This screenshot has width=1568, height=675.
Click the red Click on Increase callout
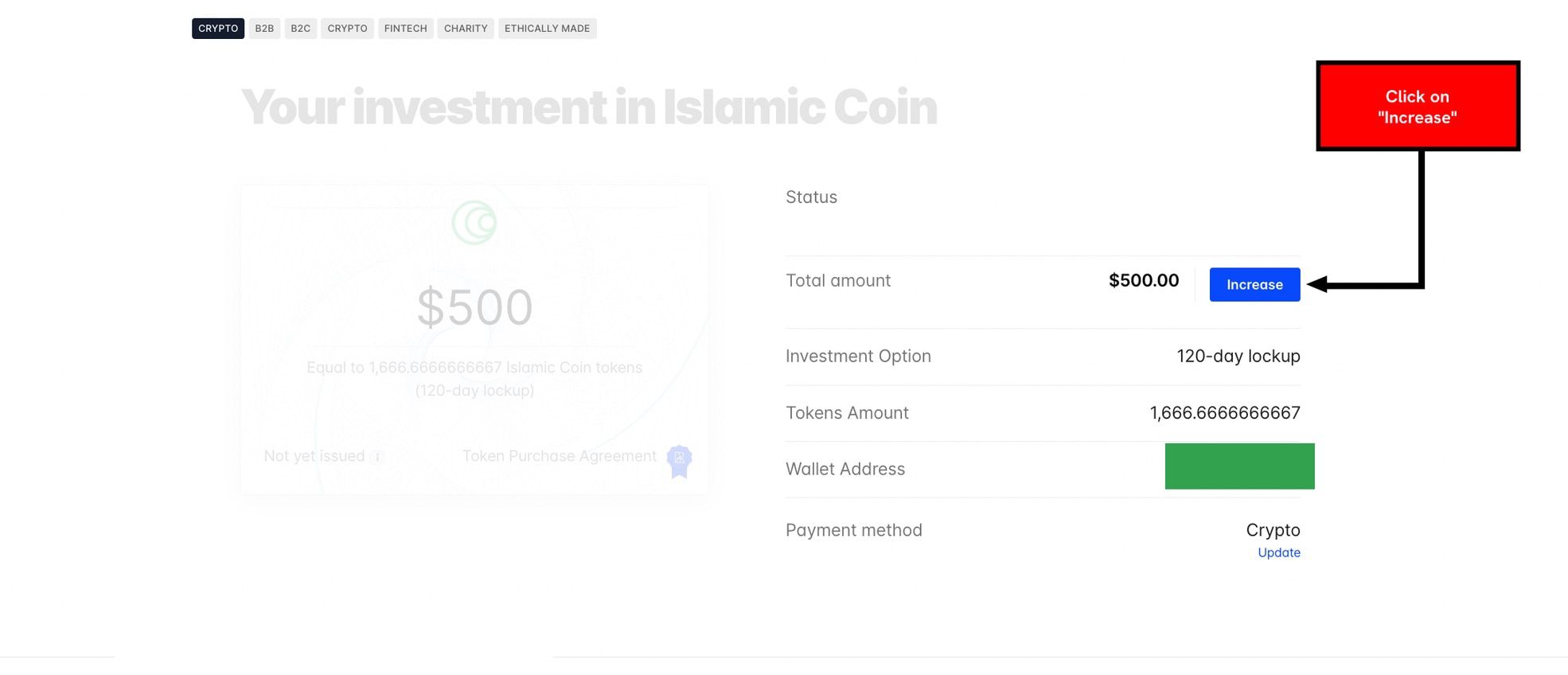click(1418, 106)
